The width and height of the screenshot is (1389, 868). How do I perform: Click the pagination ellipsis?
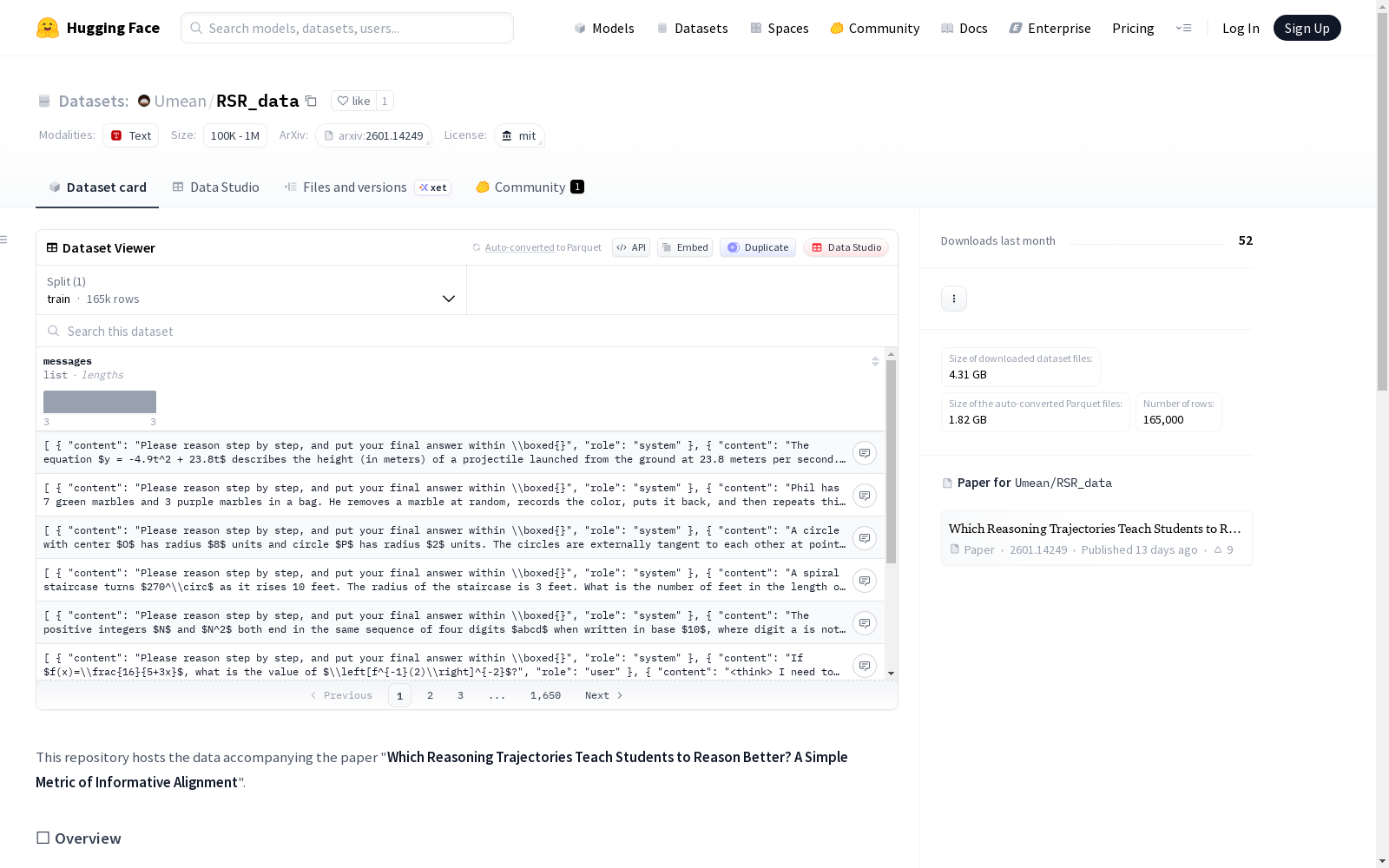[497, 695]
